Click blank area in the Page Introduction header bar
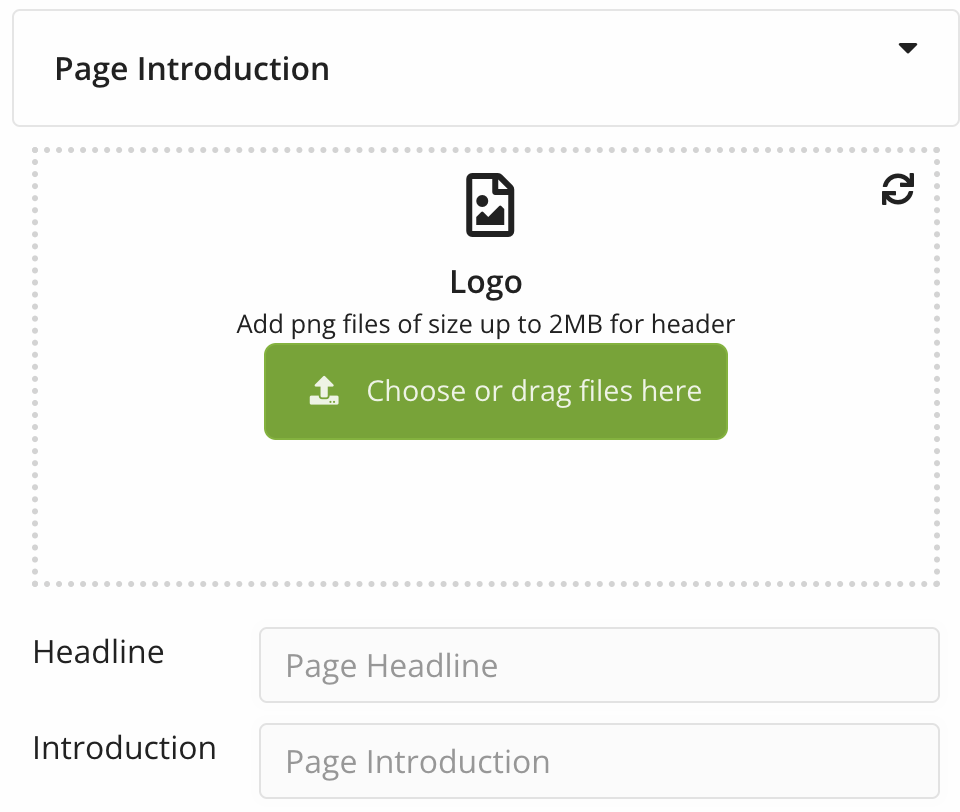Image resolution: width=960 pixels, height=812 pixels. [x=612, y=69]
